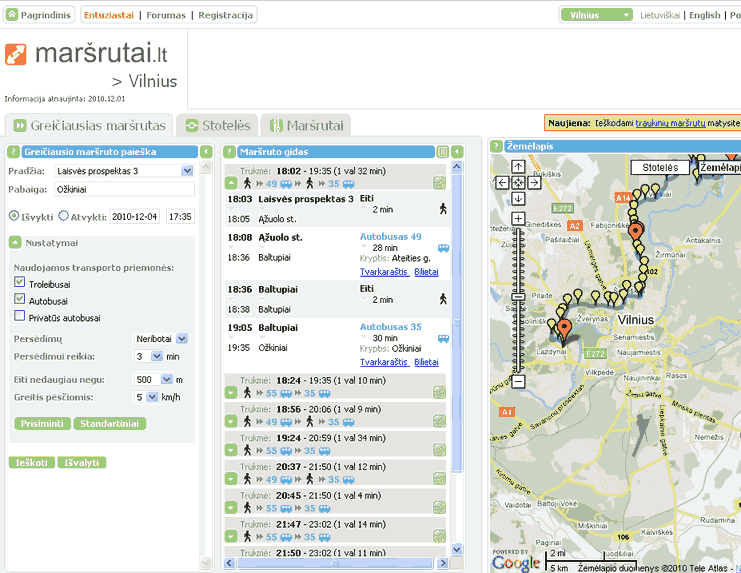Image resolution: width=741 pixels, height=573 pixels.
Task: Expand the 18:24 - 19:35 route details
Action: 231,393
